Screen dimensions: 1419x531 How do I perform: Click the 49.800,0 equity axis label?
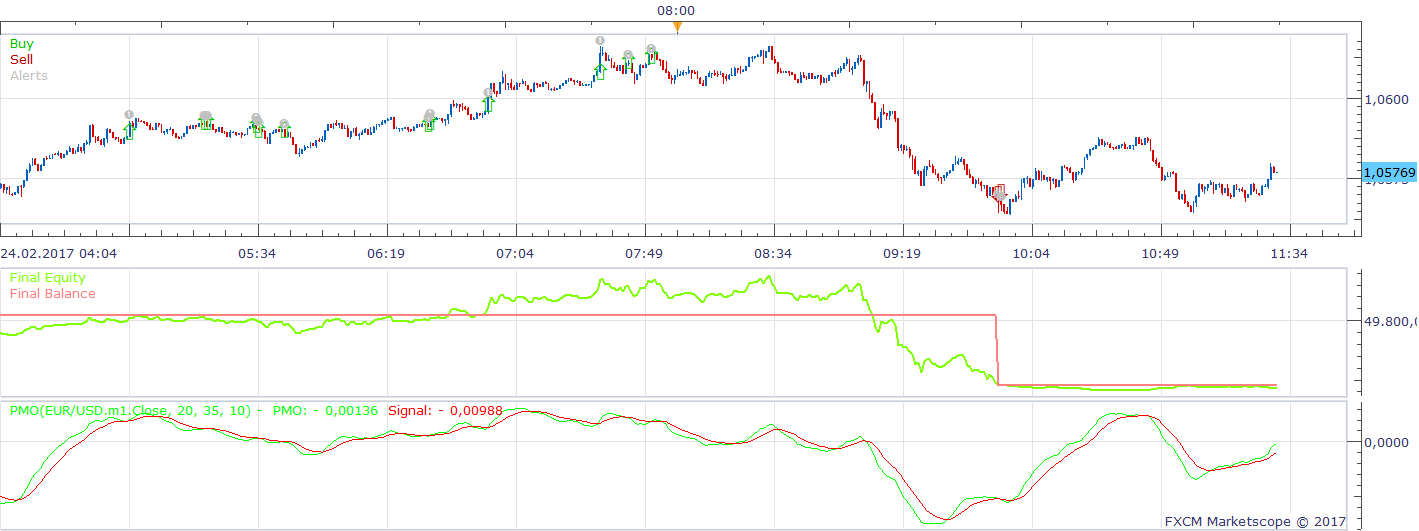pyautogui.click(x=1390, y=322)
